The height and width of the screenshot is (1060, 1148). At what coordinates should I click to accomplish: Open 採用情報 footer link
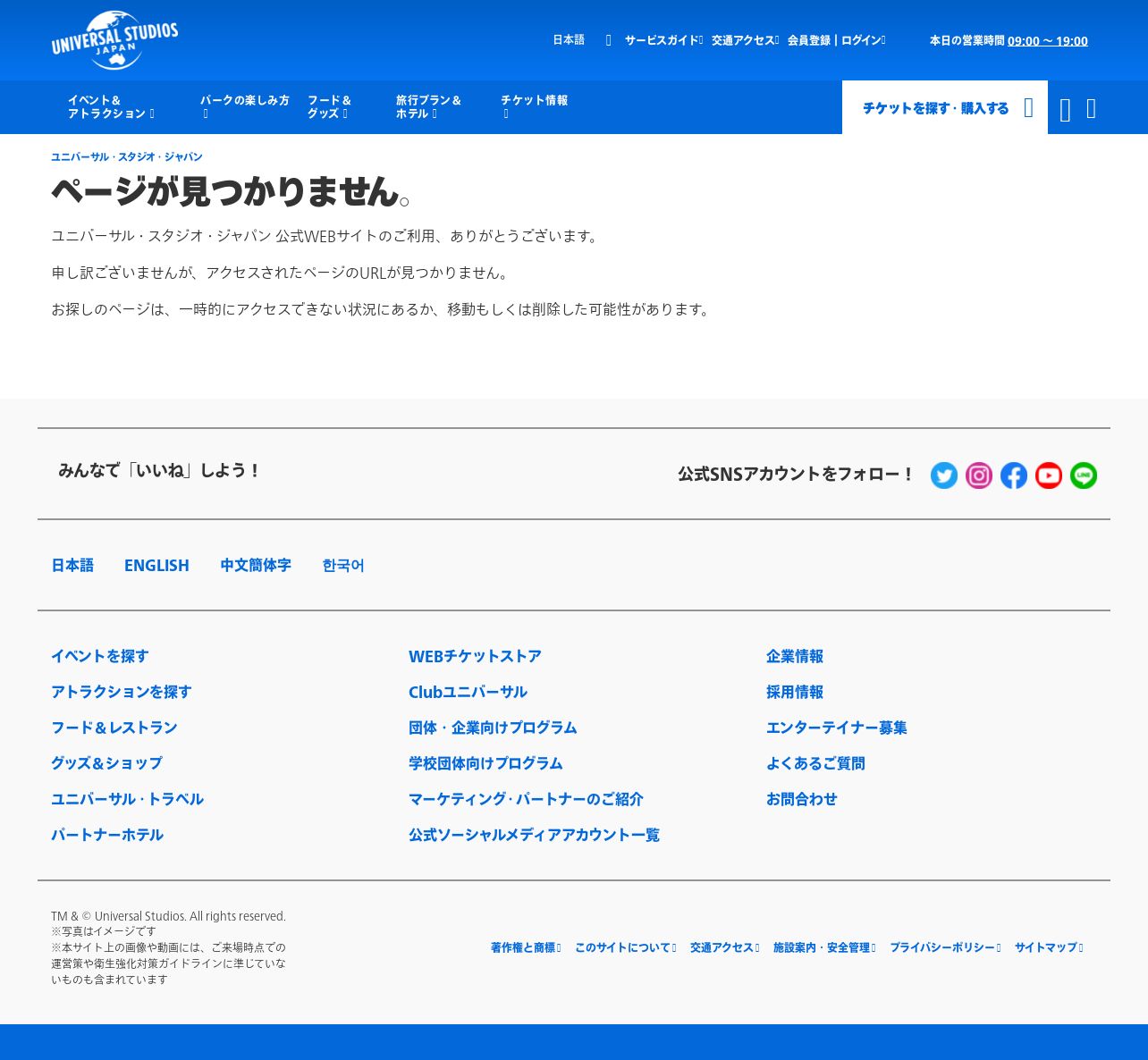tap(795, 692)
